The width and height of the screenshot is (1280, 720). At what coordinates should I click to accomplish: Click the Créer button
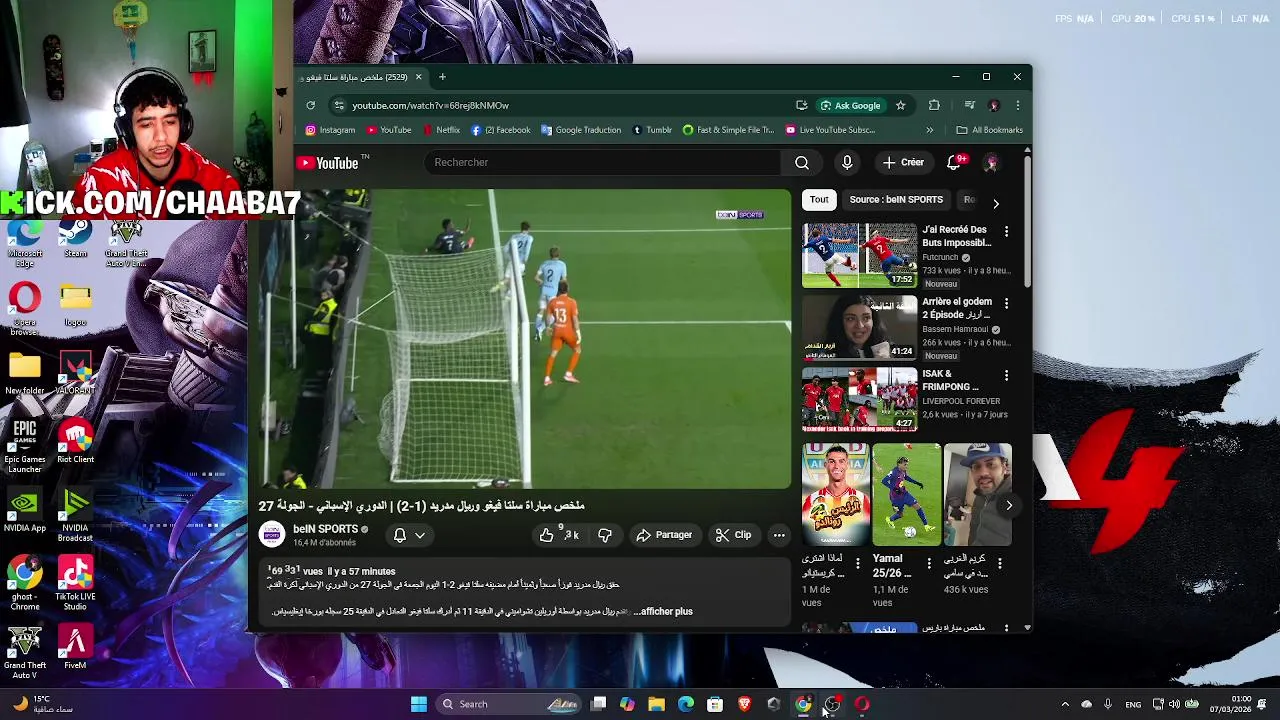coord(903,162)
